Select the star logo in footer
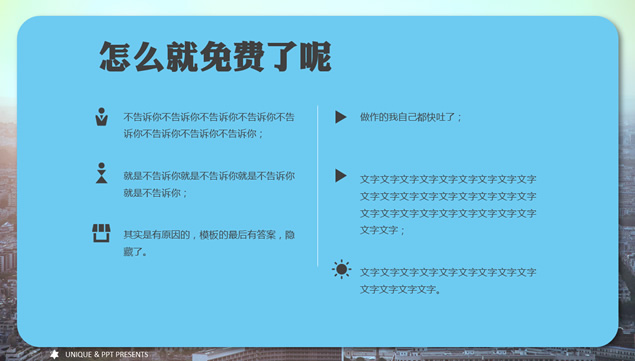Image resolution: width=635 pixels, height=361 pixels. pos(54,355)
